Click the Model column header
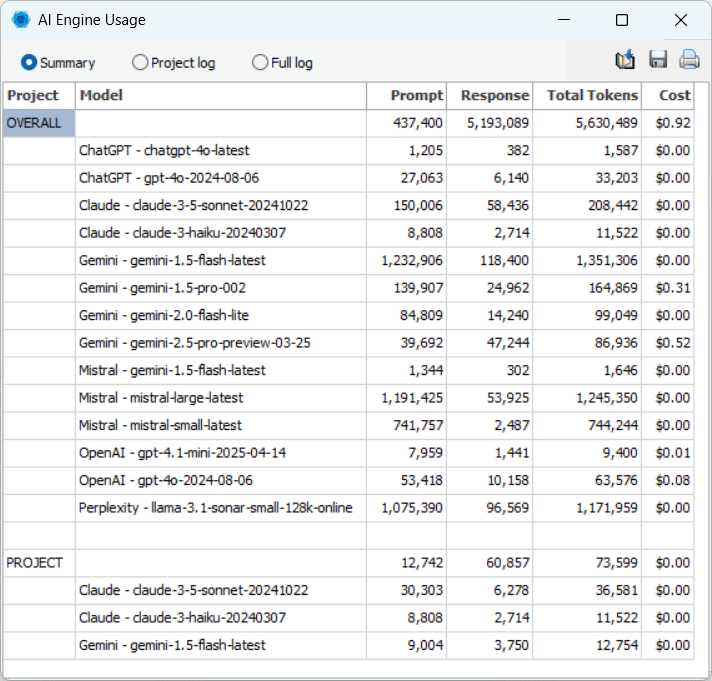The width and height of the screenshot is (712, 681). coord(221,95)
